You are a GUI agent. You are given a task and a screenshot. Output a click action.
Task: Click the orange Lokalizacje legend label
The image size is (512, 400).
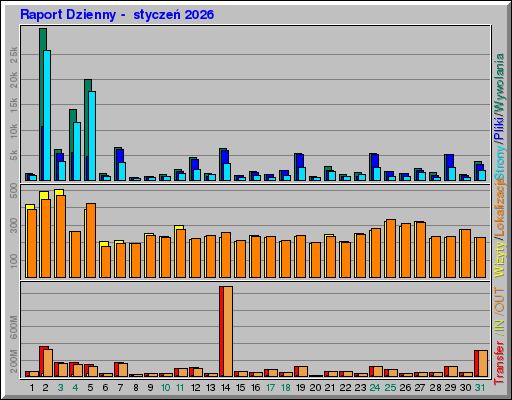[x=500, y=207]
